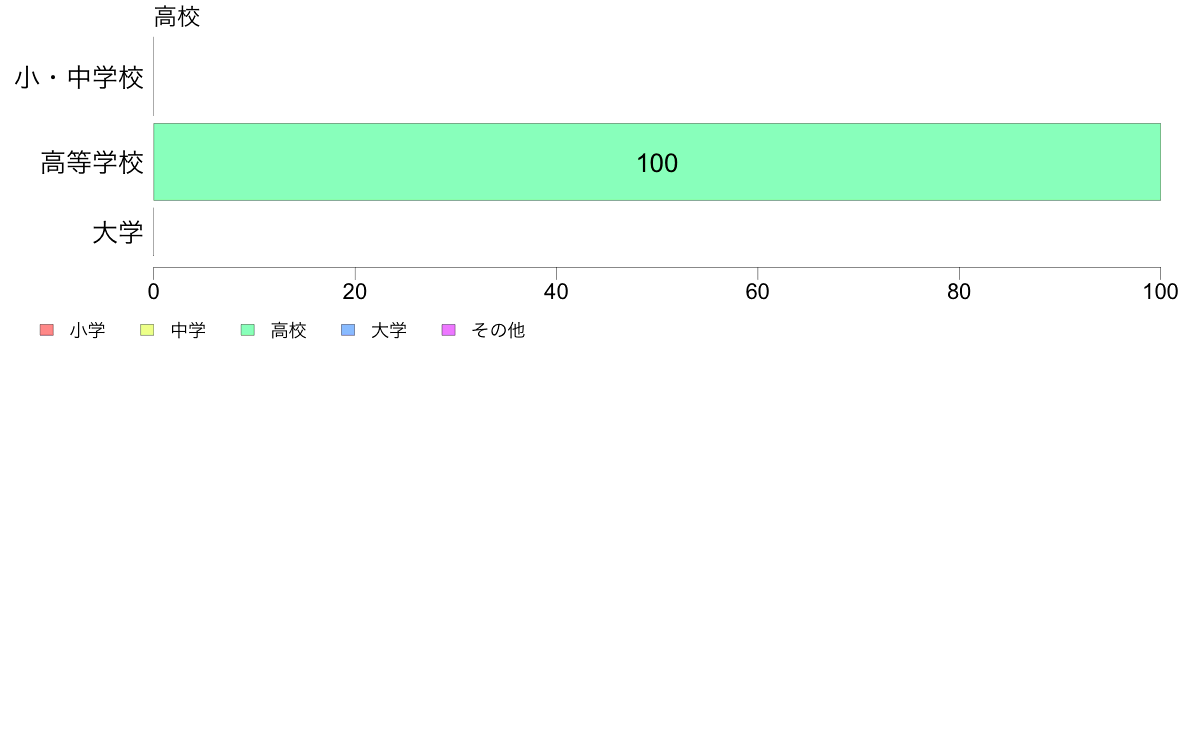
Task: Click the 80 tick label
Action: tap(959, 292)
